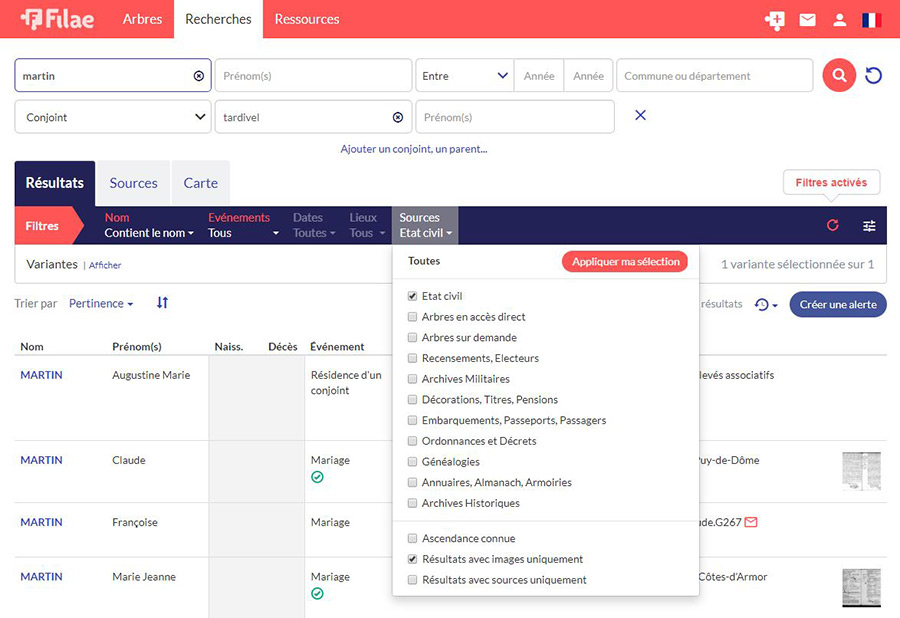
Task: Expand the Pertinence sort dropdown
Action: 101,304
